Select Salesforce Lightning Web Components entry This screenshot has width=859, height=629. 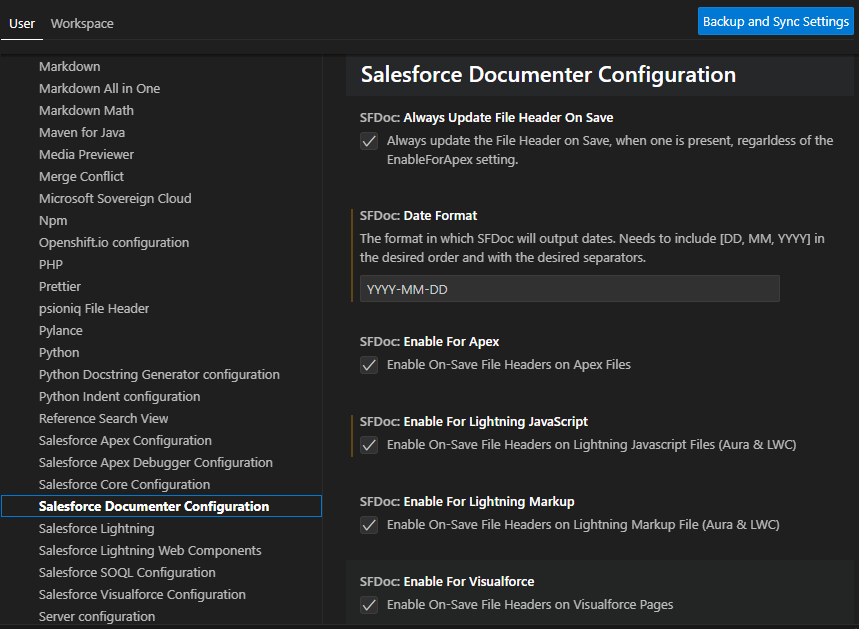point(150,550)
